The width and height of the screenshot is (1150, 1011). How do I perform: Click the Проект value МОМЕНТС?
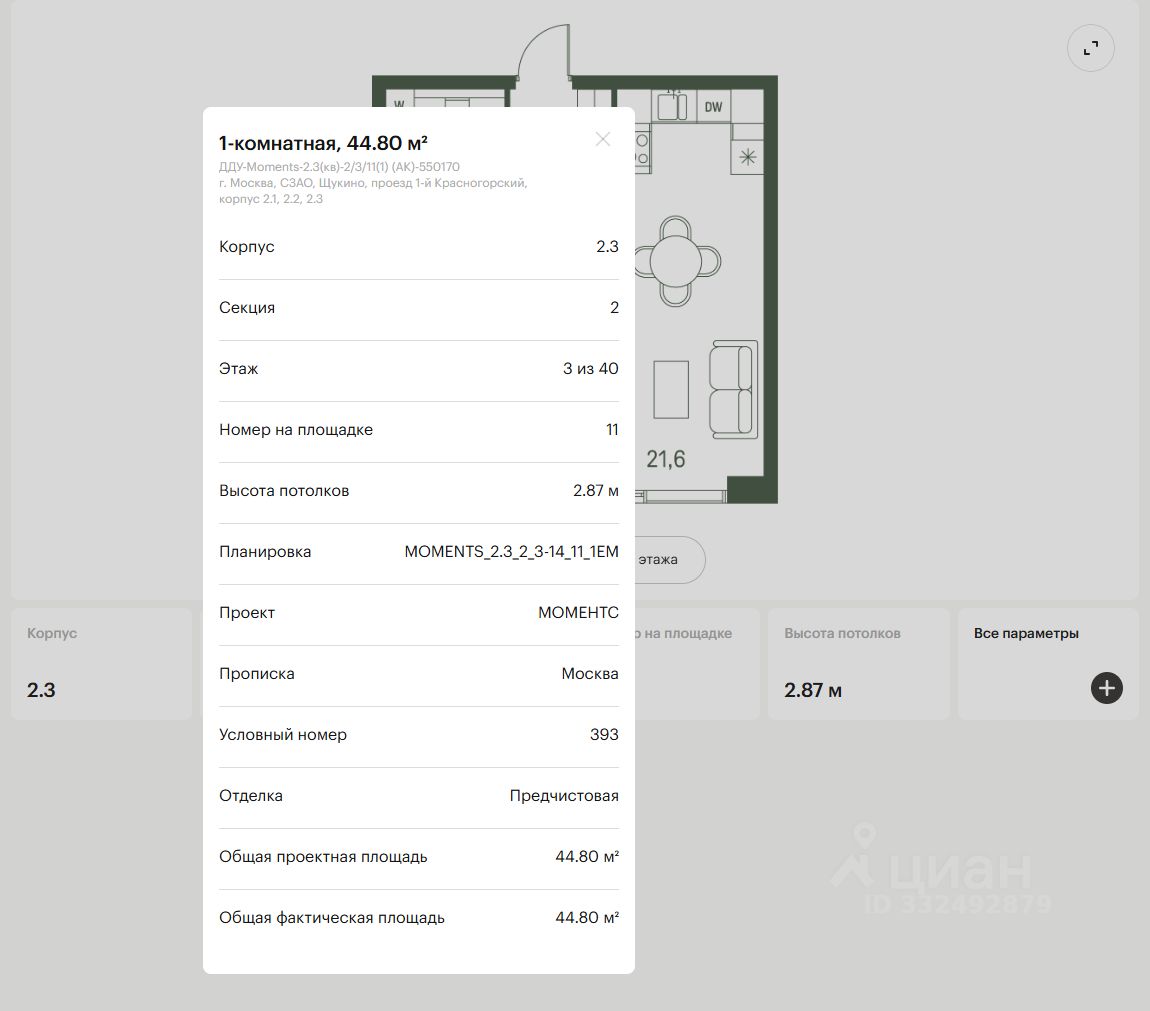pyautogui.click(x=579, y=612)
